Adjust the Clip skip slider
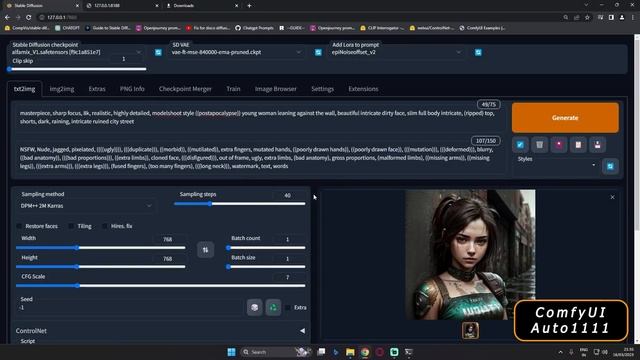This screenshot has height=360, width=640. pos(77,69)
